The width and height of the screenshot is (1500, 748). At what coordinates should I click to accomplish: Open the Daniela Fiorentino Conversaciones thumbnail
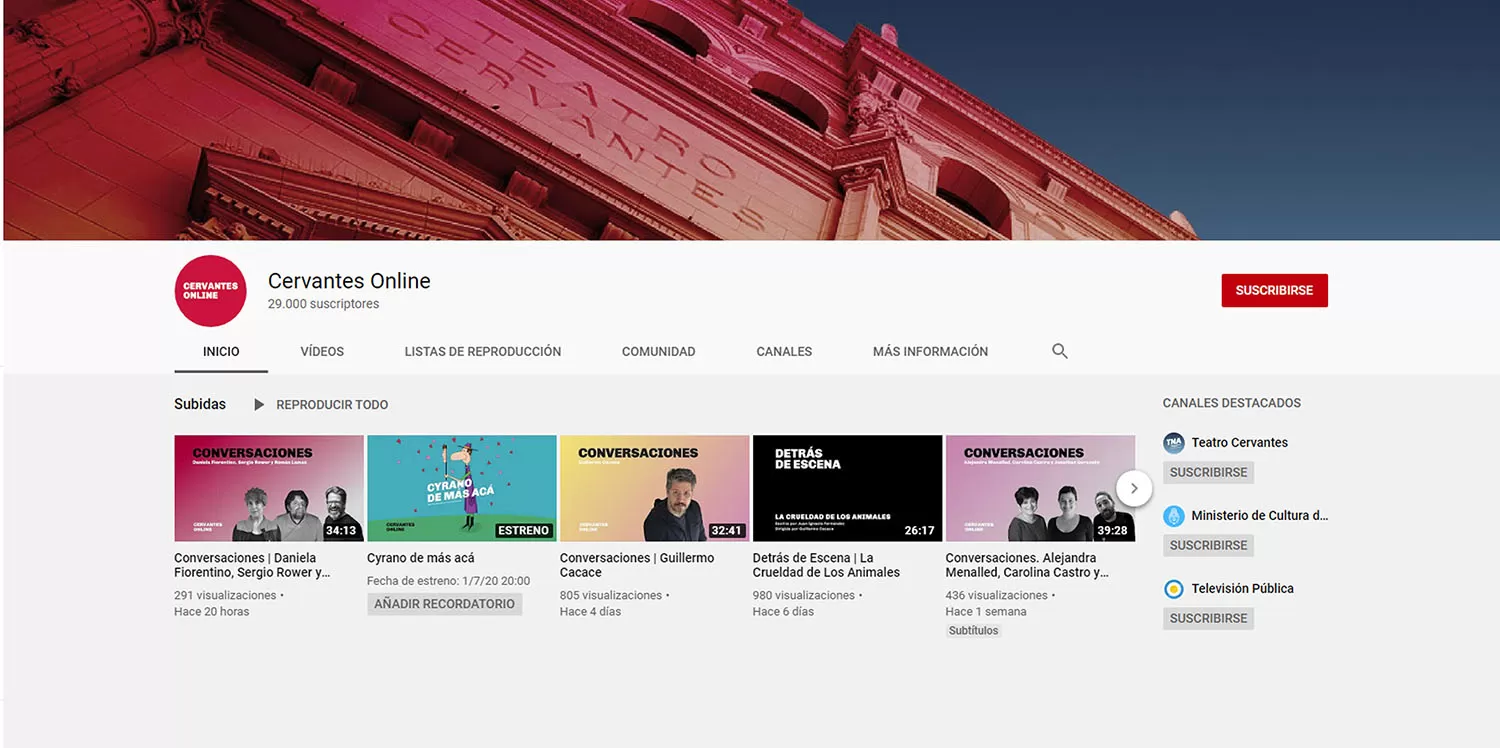click(269, 488)
